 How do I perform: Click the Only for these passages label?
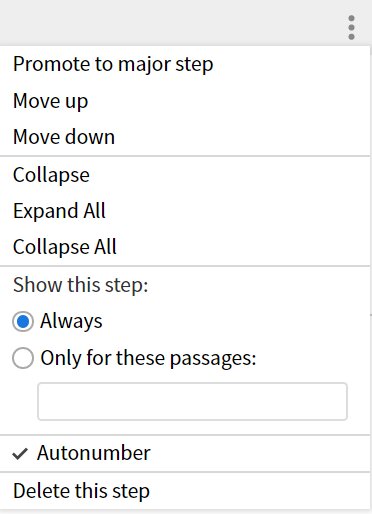(x=148, y=358)
